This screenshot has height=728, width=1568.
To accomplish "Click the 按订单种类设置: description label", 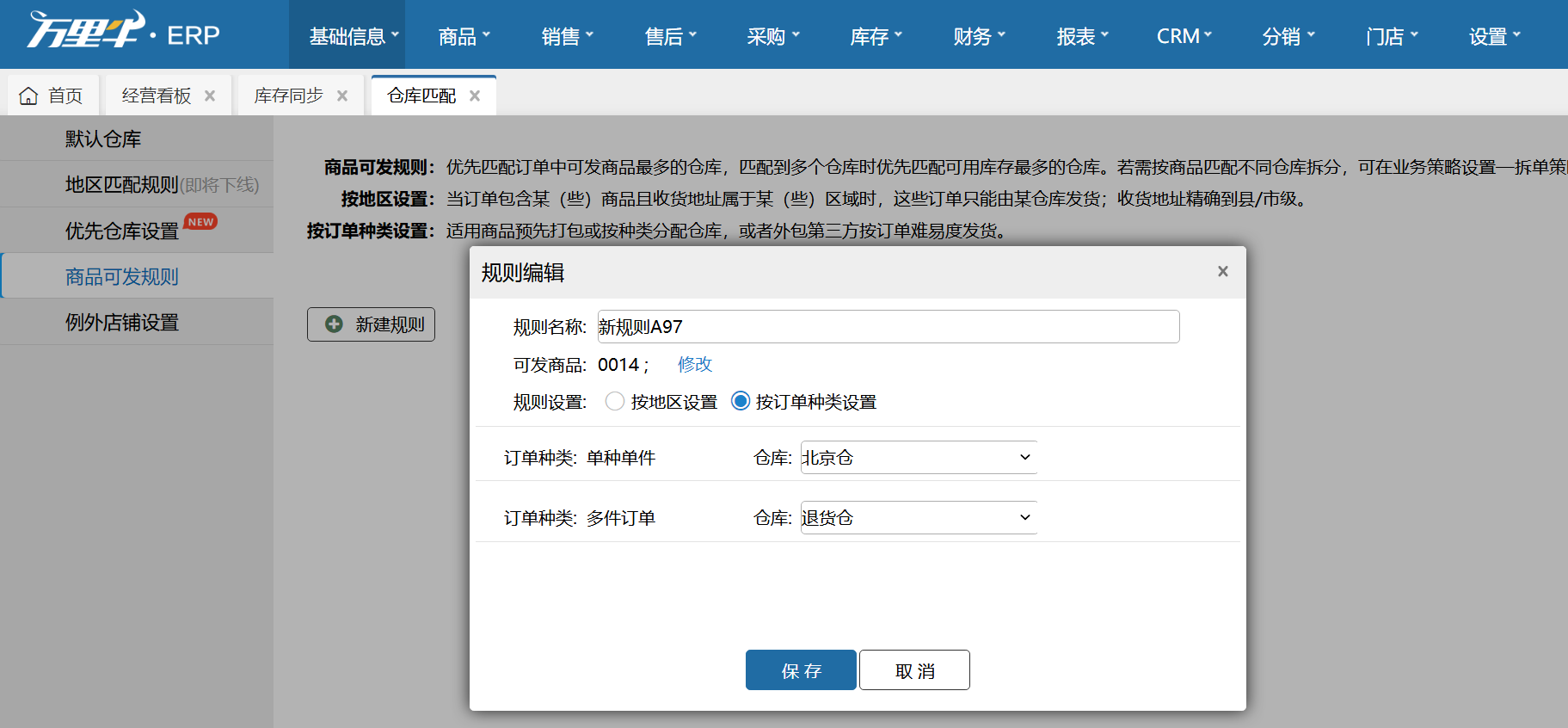I will (x=372, y=231).
